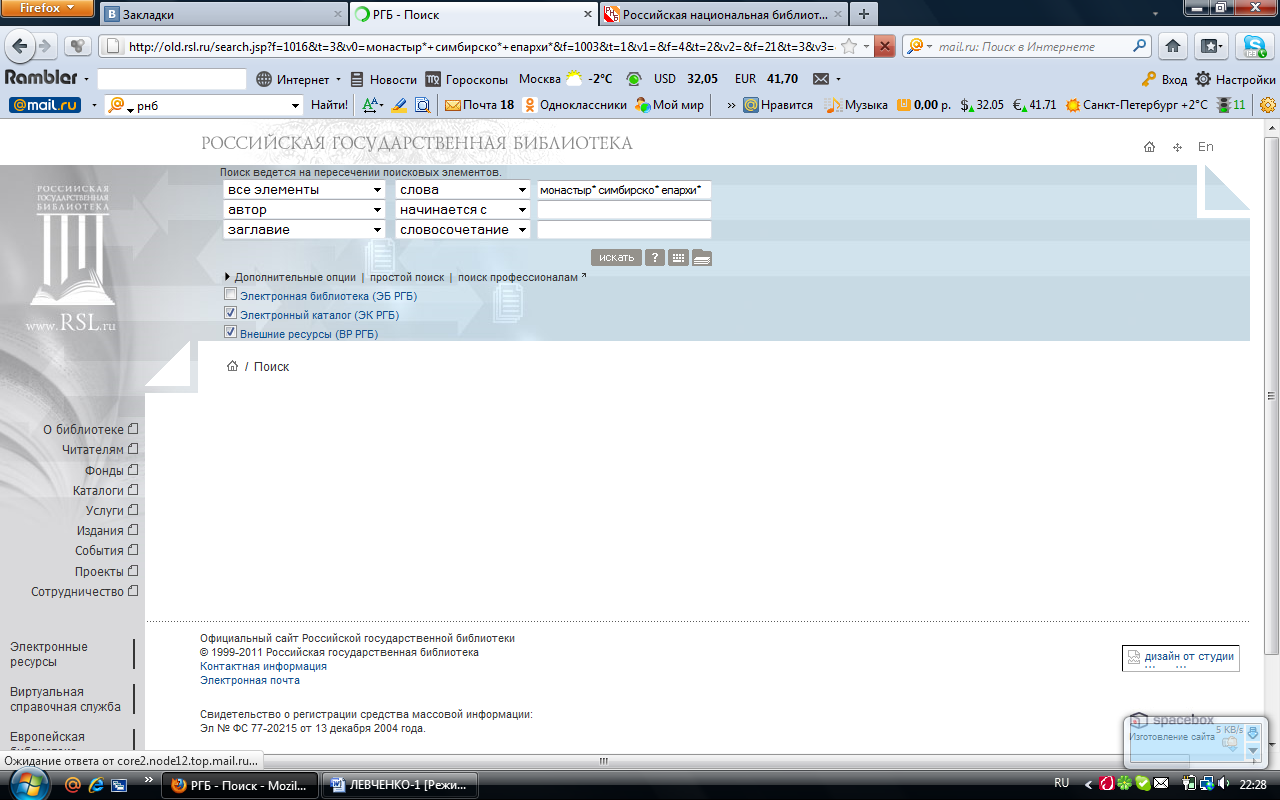Open Каталоги menu item
The height and width of the screenshot is (800, 1280).
105,490
